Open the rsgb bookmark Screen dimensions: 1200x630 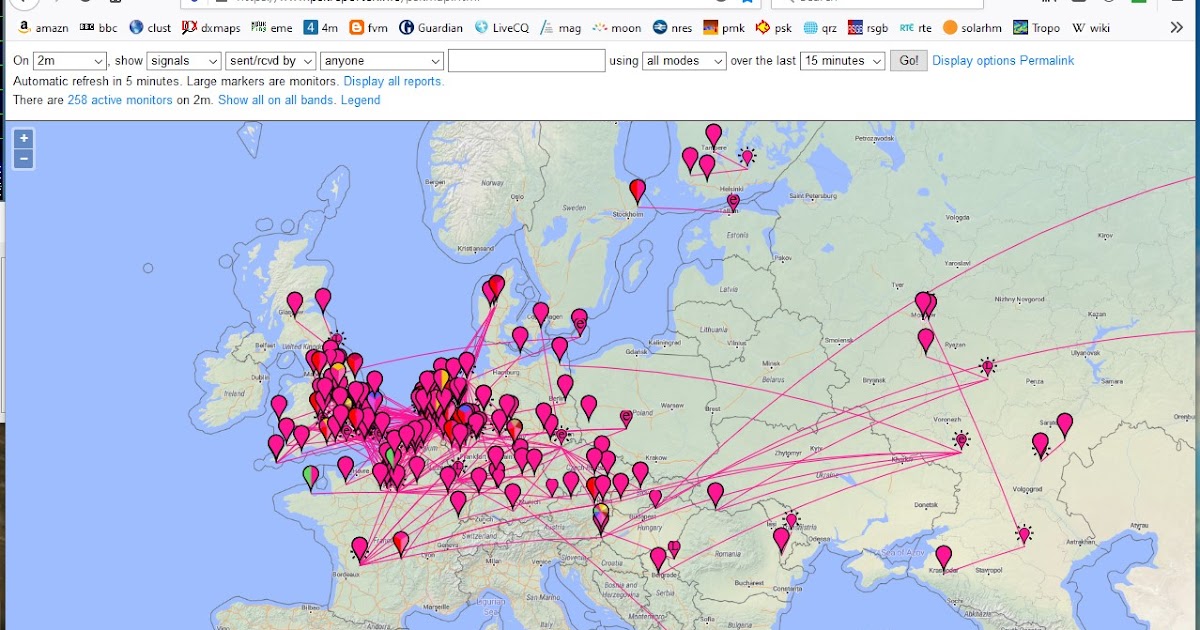(870, 28)
